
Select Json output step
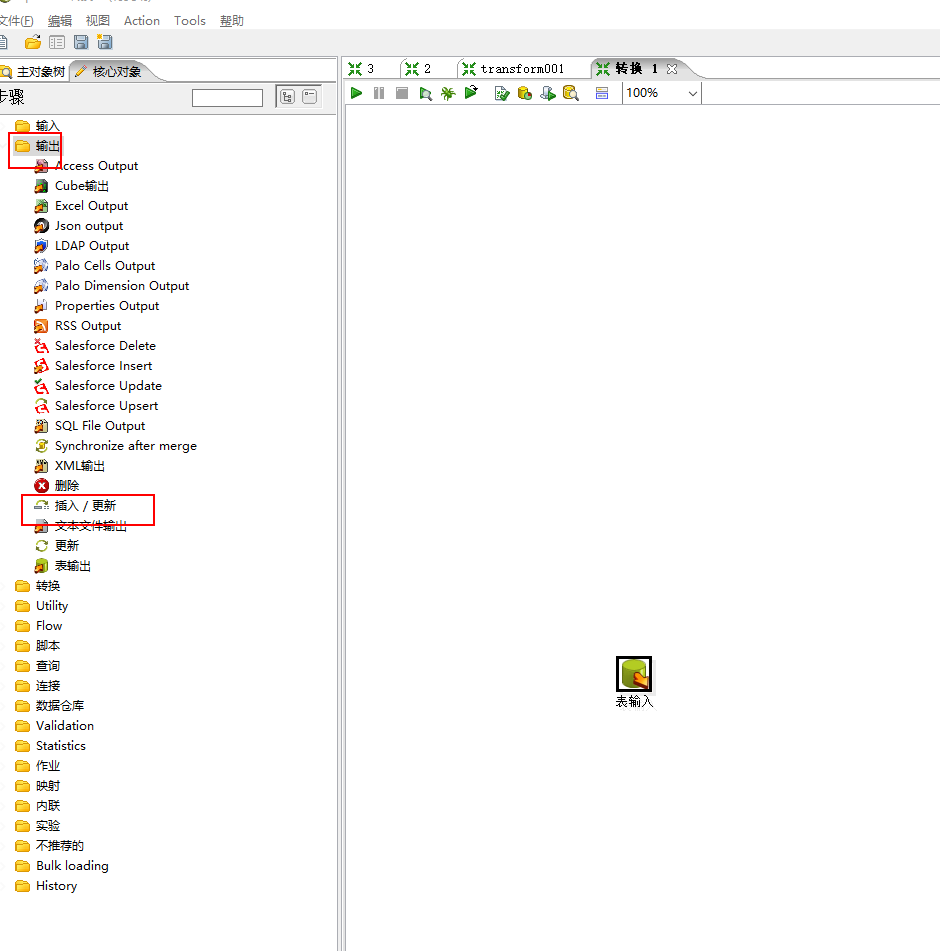pos(79,226)
